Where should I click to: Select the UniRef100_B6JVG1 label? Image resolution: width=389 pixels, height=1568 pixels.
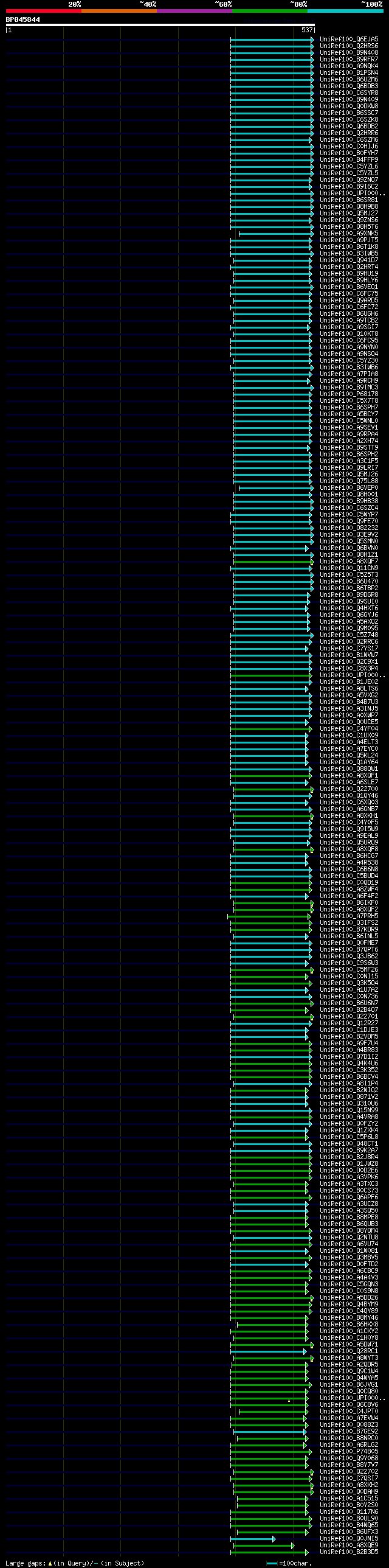click(x=349, y=1385)
